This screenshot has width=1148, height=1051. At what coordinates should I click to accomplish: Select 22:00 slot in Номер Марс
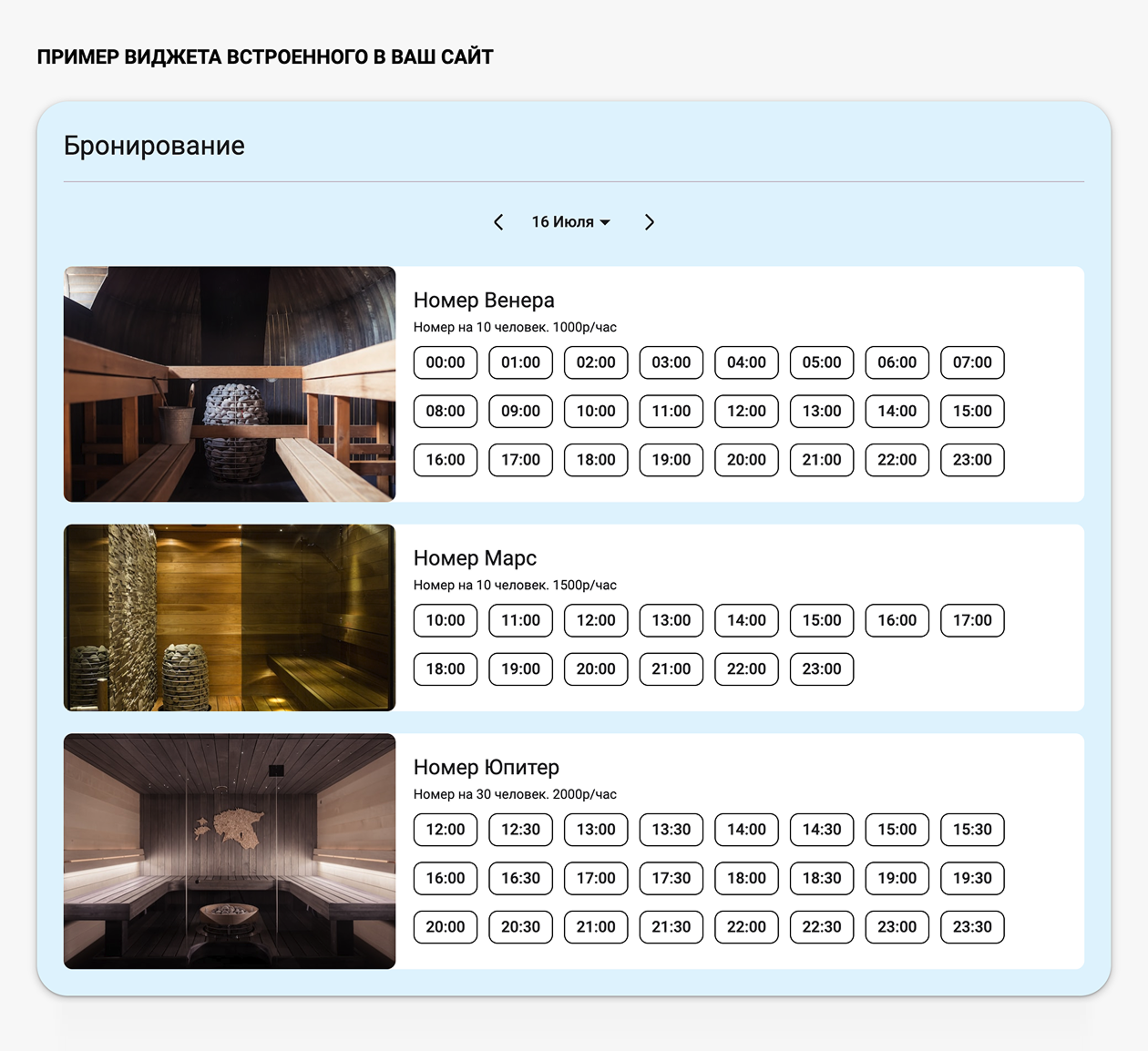[x=747, y=669]
